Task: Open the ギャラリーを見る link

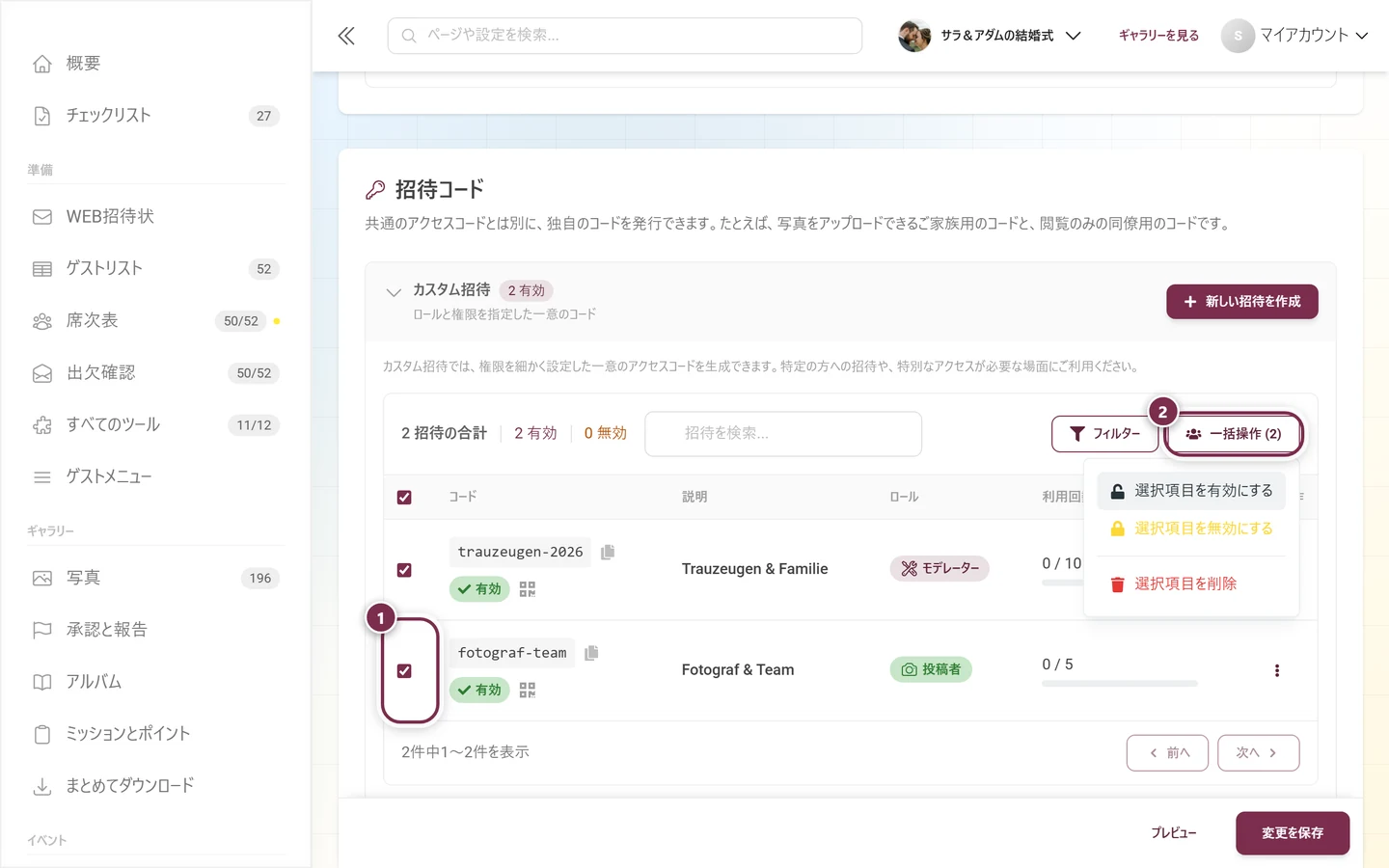Action: pyautogui.click(x=1158, y=36)
